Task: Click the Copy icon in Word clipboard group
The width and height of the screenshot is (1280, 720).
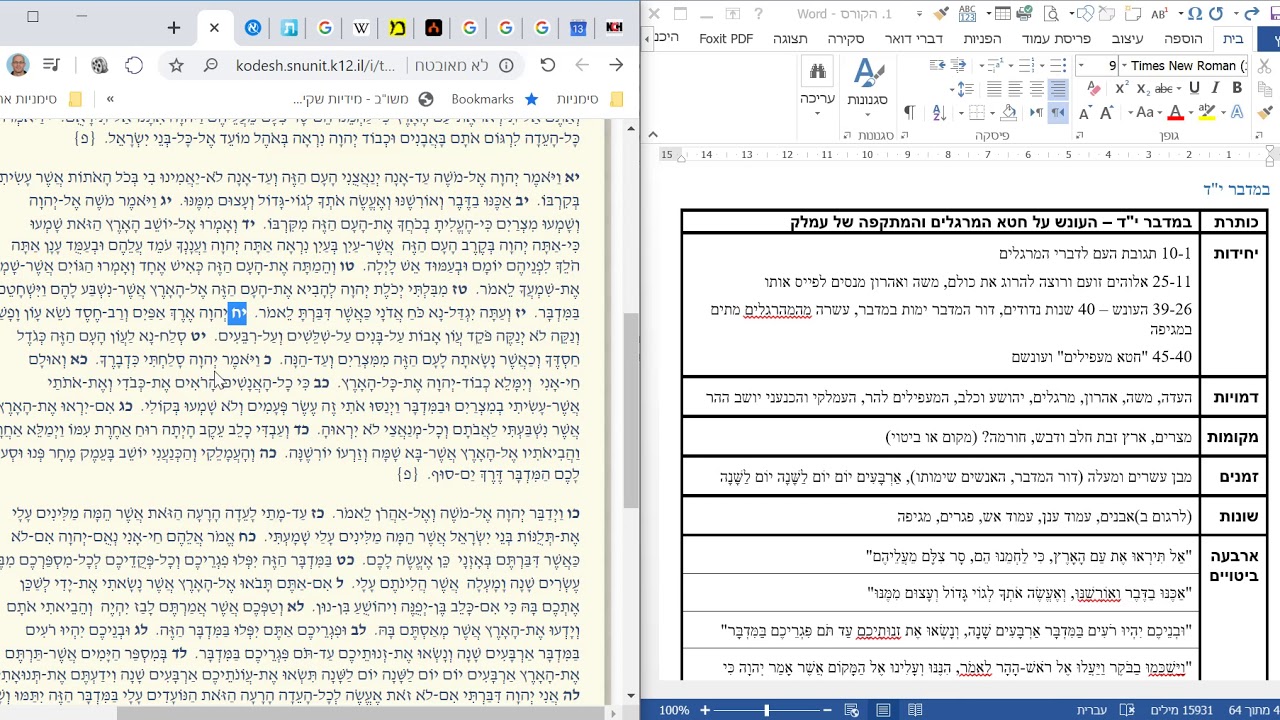Action: click(1265, 88)
